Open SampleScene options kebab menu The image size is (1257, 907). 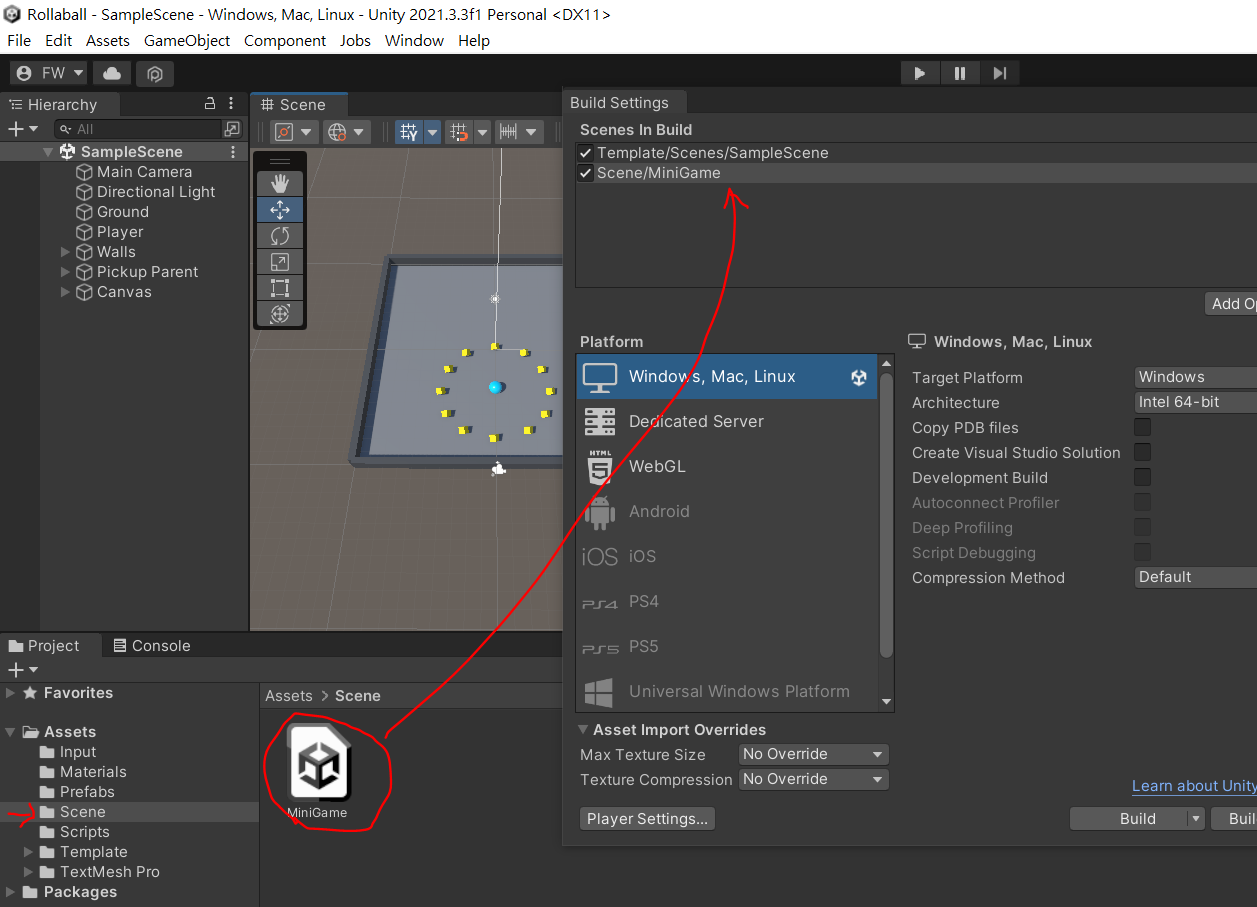233,152
